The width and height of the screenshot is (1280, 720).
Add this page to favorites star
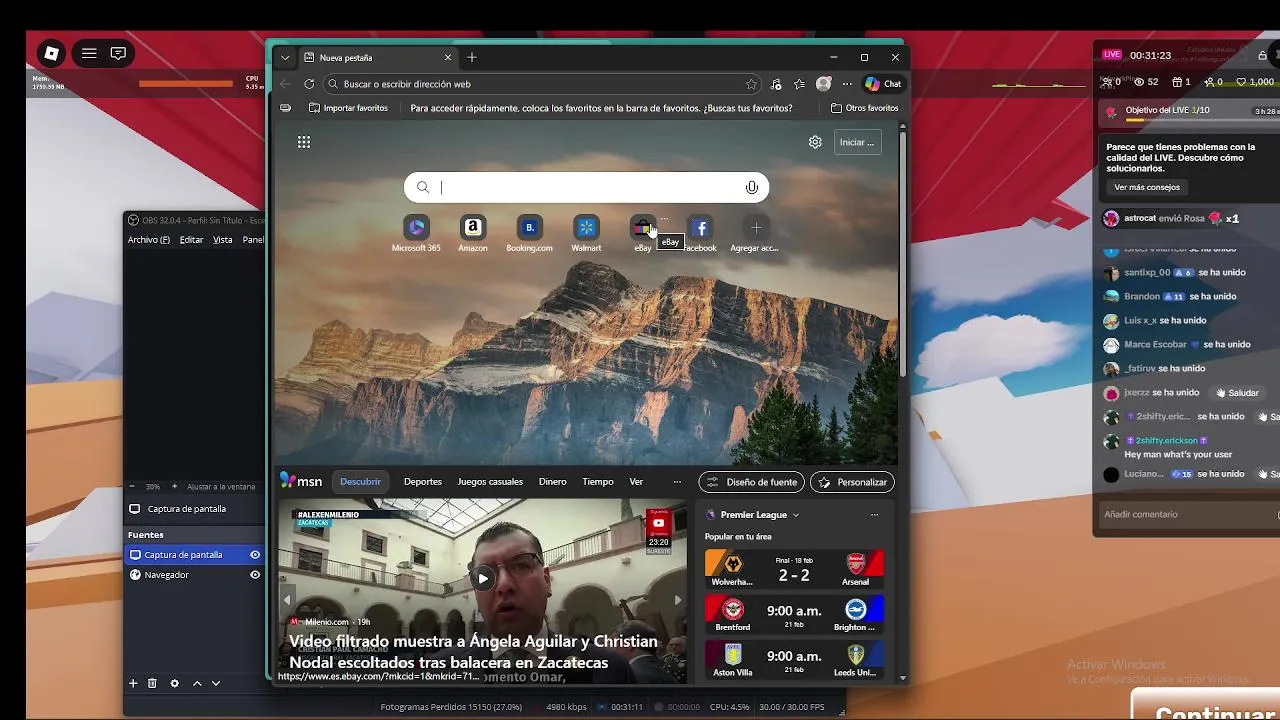751,84
